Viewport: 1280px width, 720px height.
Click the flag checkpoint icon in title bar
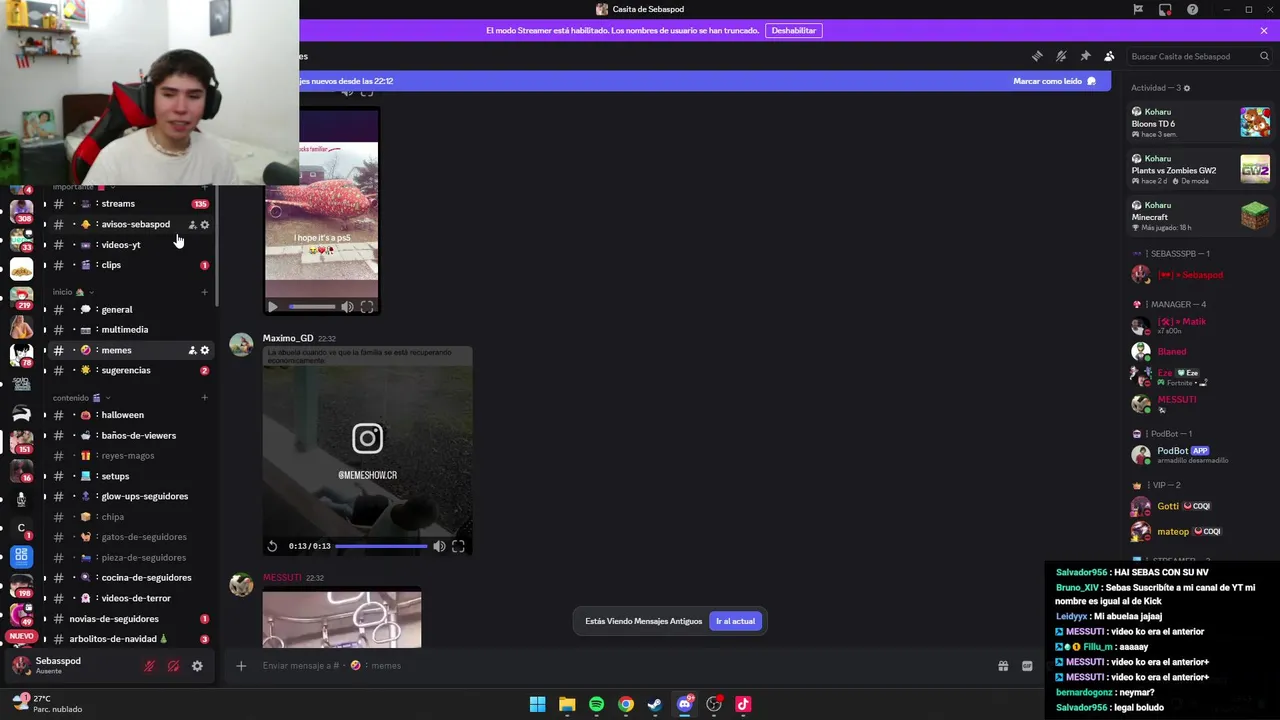coord(1138,9)
